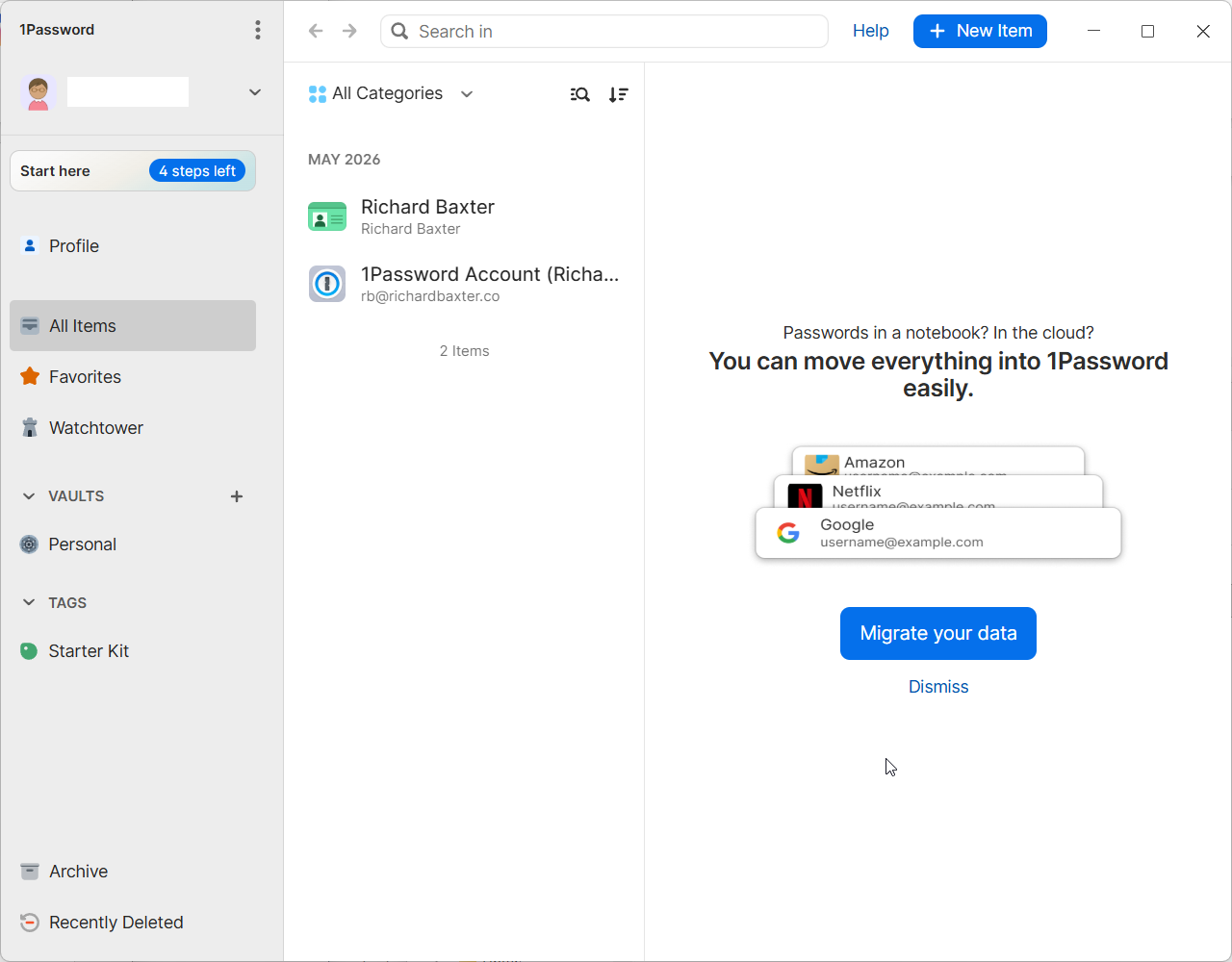Viewport: 1232px width, 962px height.
Task: Select All Items in the sidebar
Action: click(x=133, y=326)
